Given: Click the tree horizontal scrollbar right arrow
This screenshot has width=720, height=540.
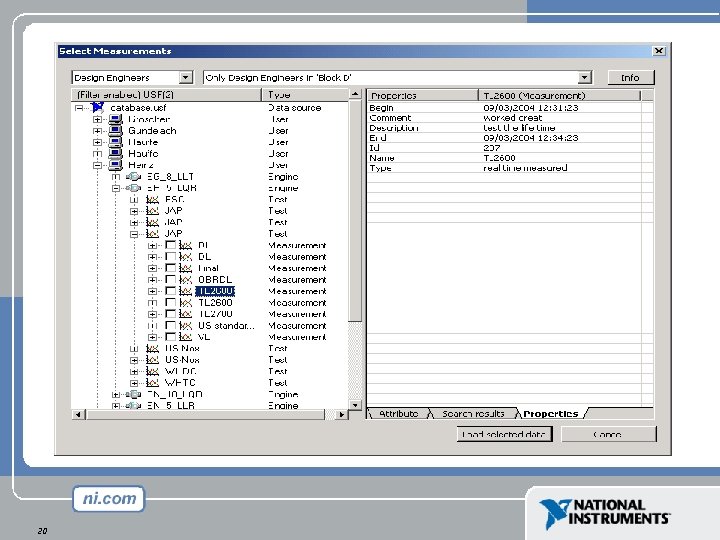Looking at the screenshot, I should click(341, 415).
